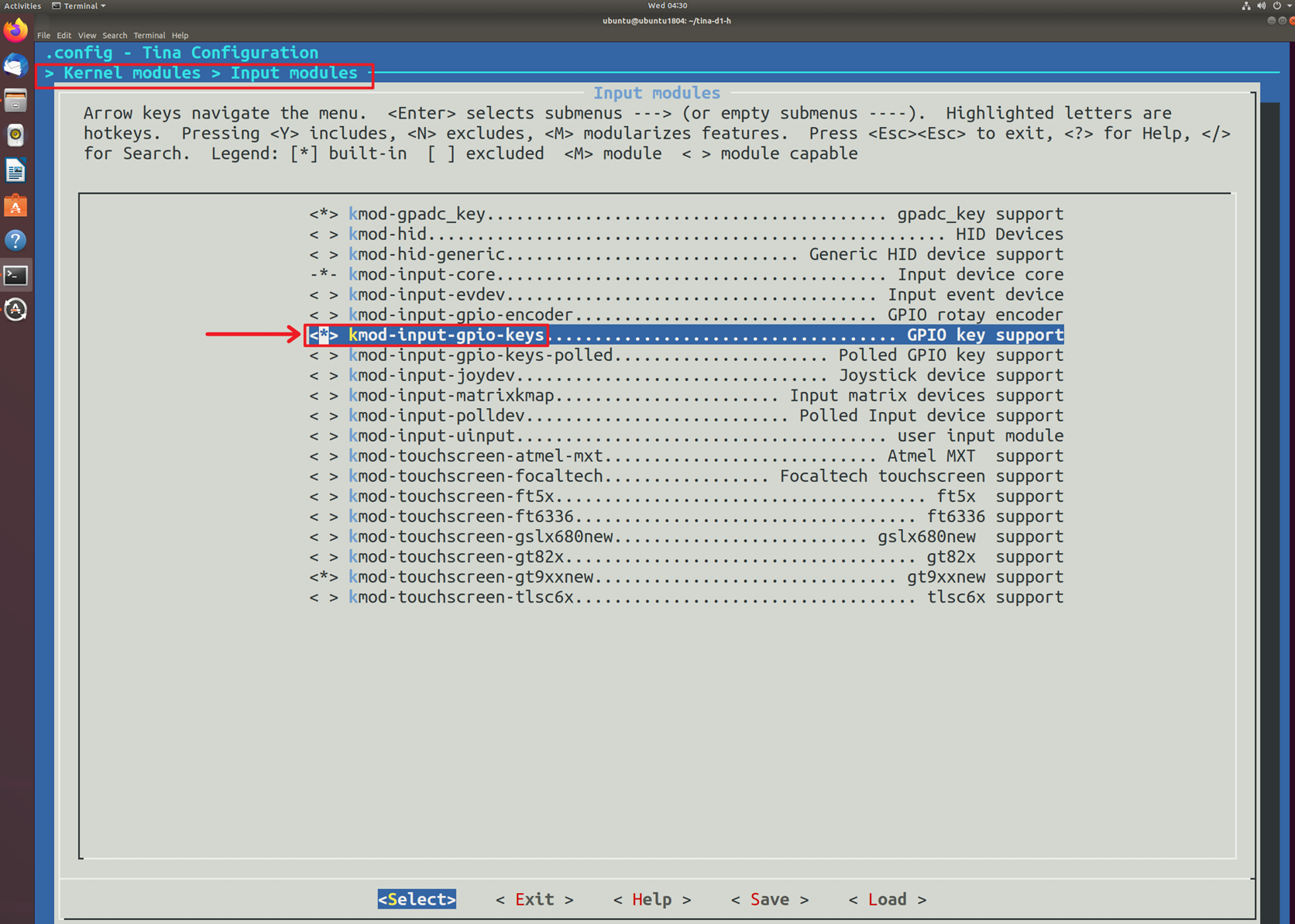Viewport: 1295px width, 924px height.
Task: Open the Search menu
Action: coord(115,36)
